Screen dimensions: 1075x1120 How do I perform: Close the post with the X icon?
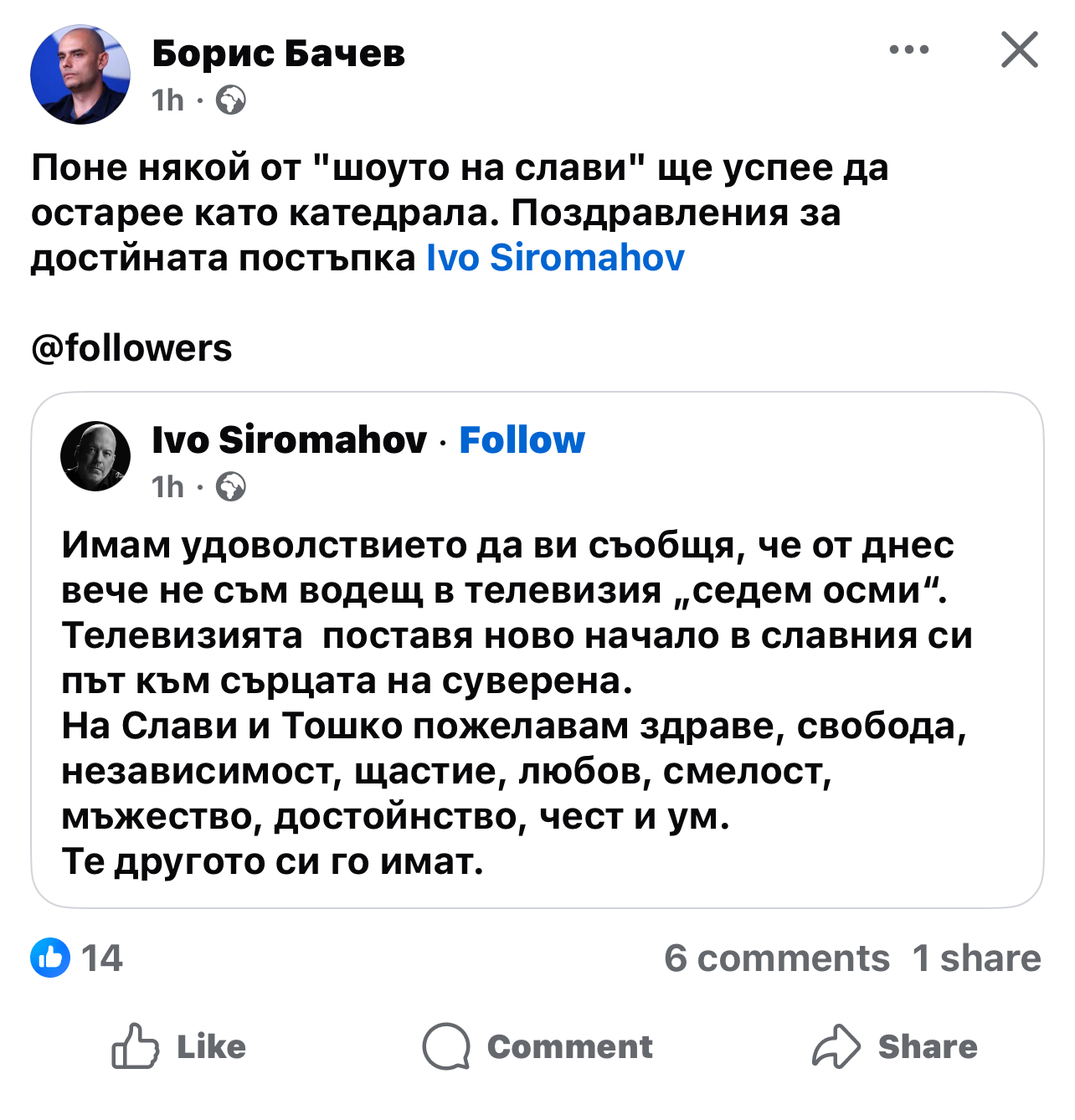(1019, 49)
